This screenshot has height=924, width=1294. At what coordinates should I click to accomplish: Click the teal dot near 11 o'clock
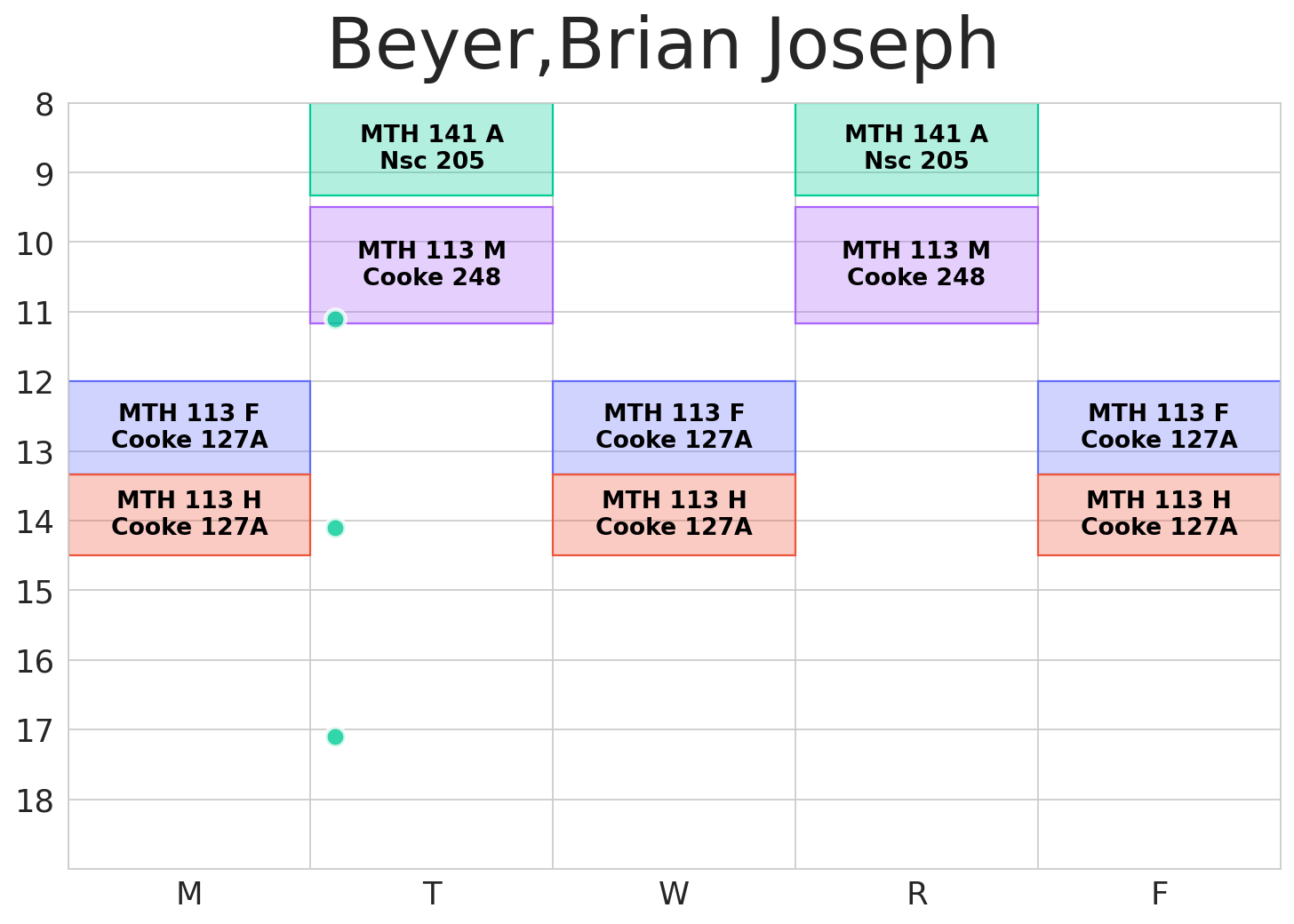(335, 319)
